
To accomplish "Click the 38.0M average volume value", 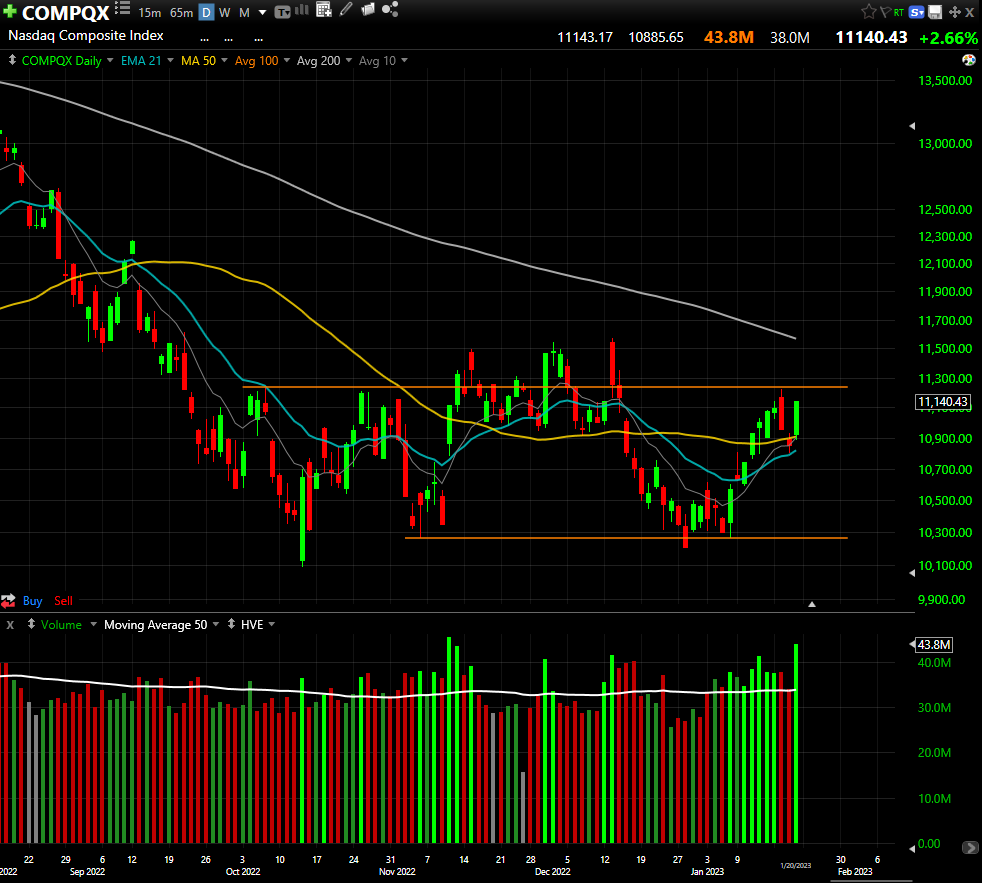I will point(790,38).
